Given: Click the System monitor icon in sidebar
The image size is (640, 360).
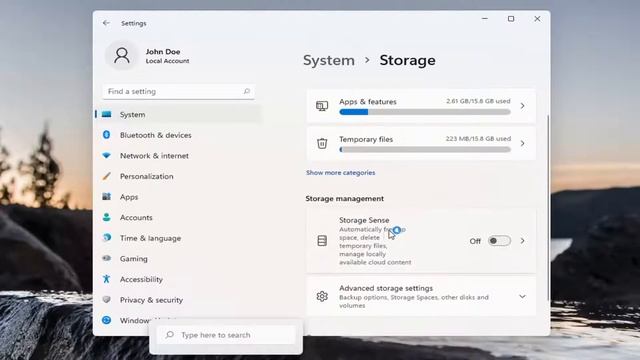Looking at the screenshot, I should coord(107,114).
